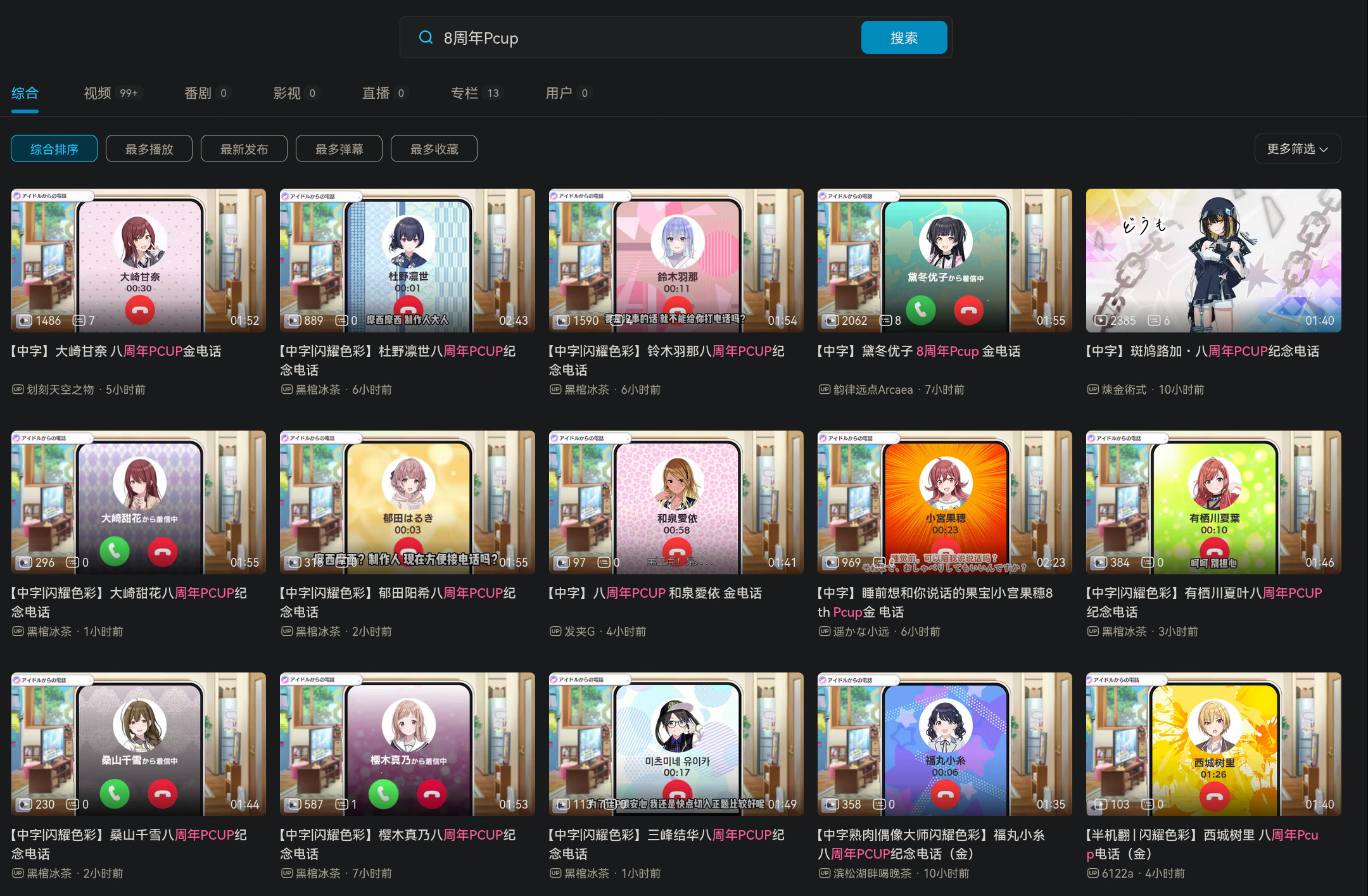Viewport: 1368px width, 896px height.
Task: Sort results by 最多弹幕
Action: tap(339, 149)
